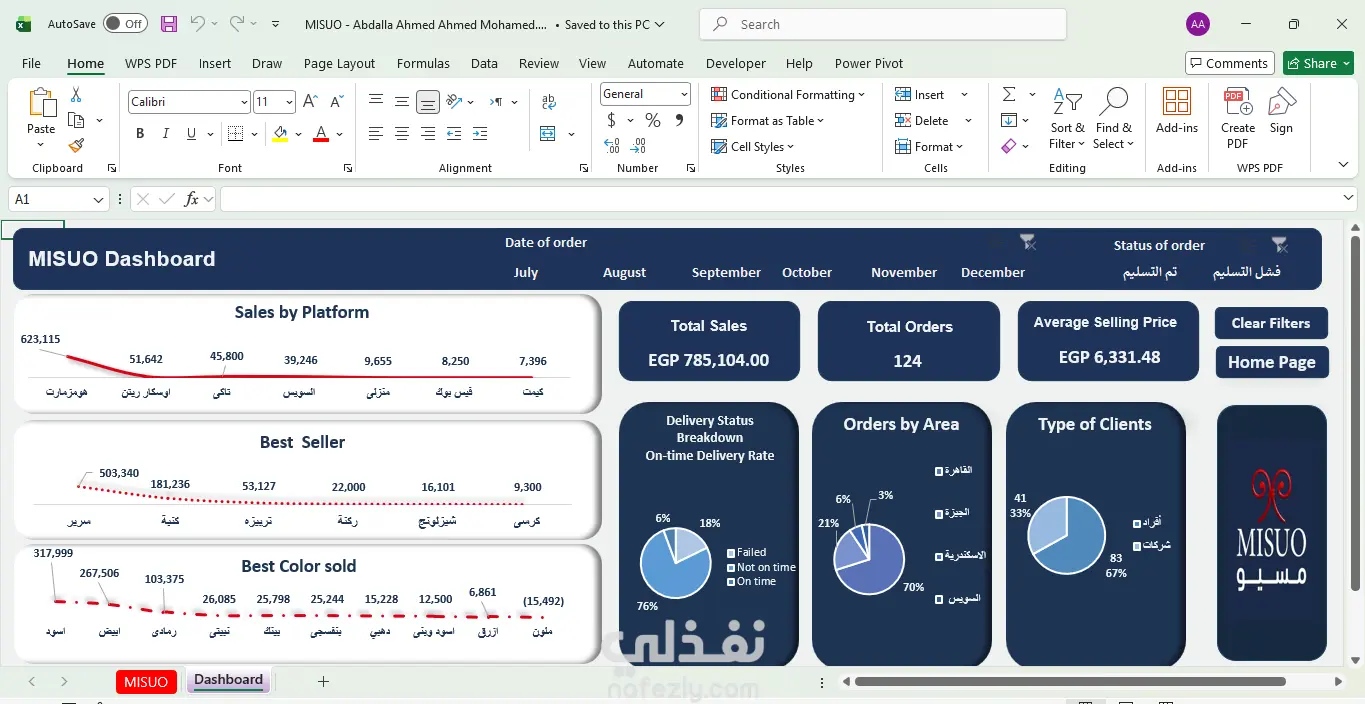The width and height of the screenshot is (1365, 704).
Task: Click the Clear Filters button
Action: click(1271, 323)
